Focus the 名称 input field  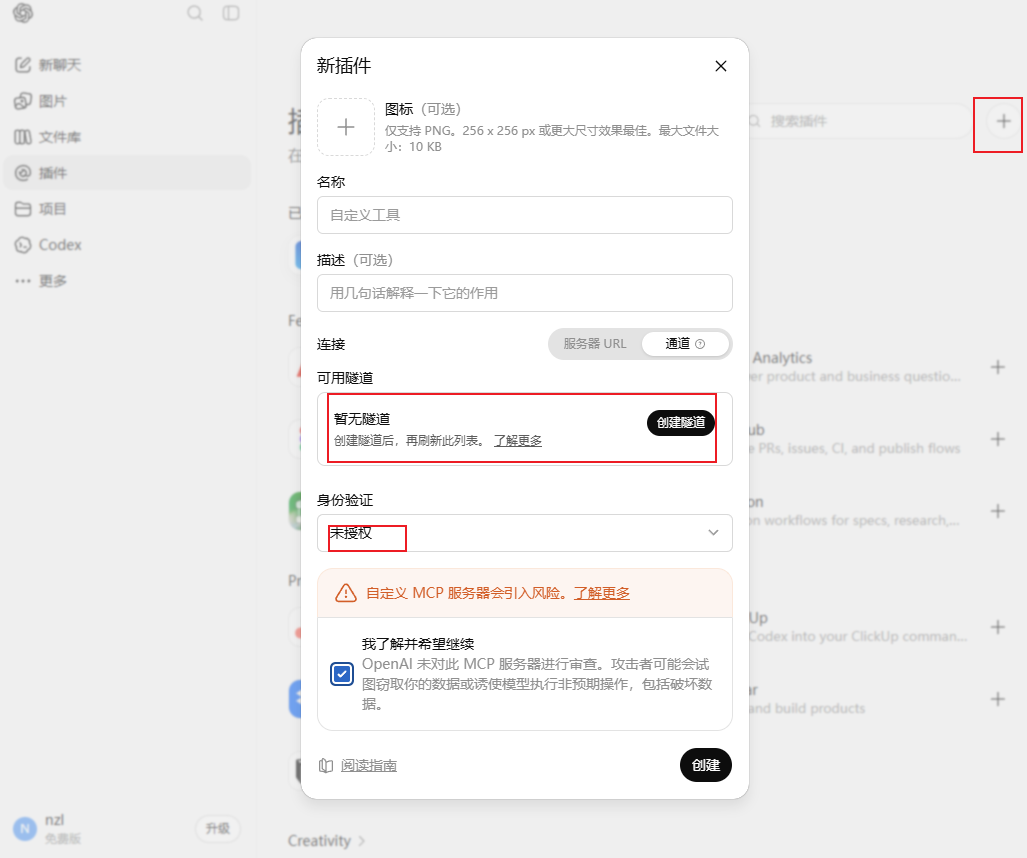click(x=525, y=215)
